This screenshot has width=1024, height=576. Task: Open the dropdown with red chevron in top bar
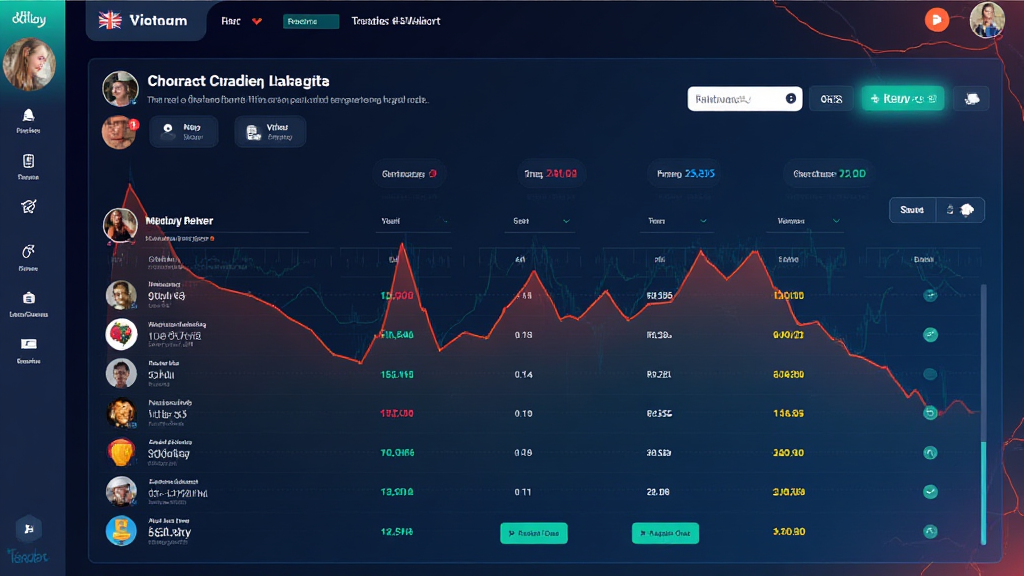pos(257,21)
